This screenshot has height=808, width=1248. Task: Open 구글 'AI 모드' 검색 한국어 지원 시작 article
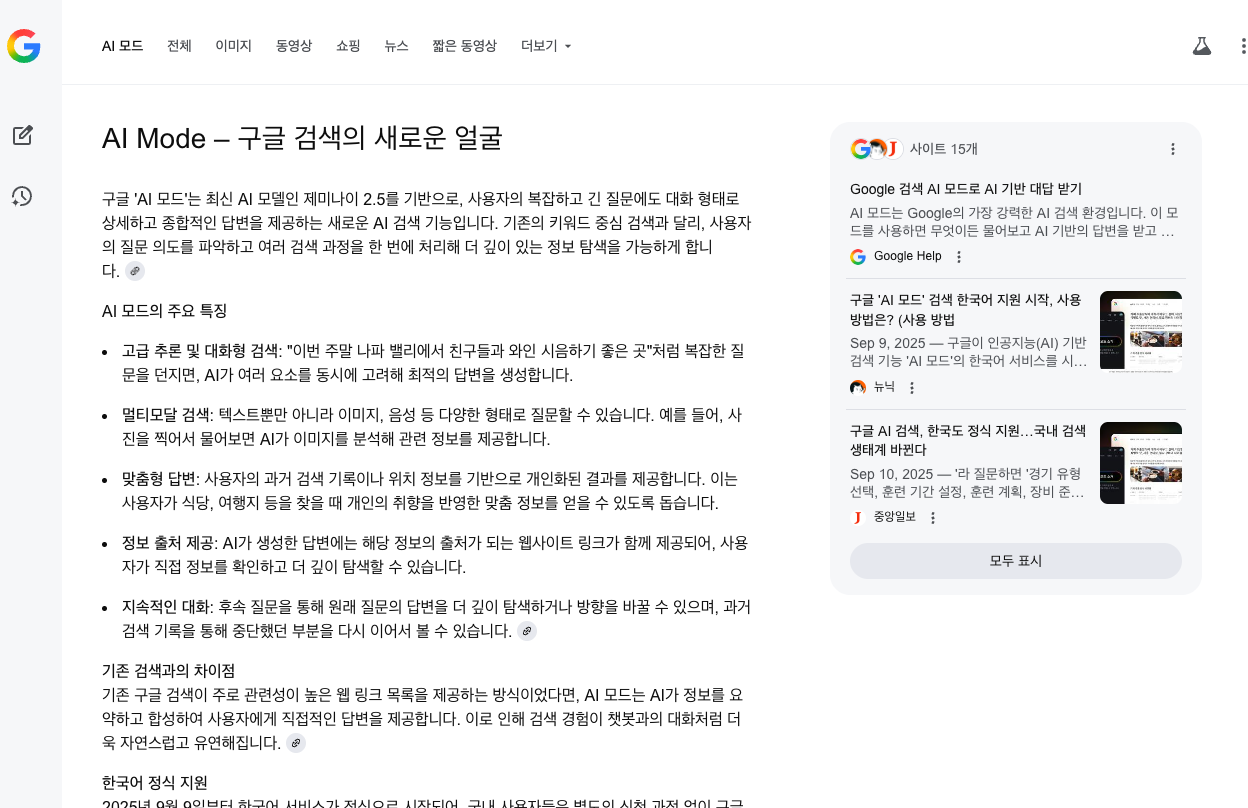966,310
